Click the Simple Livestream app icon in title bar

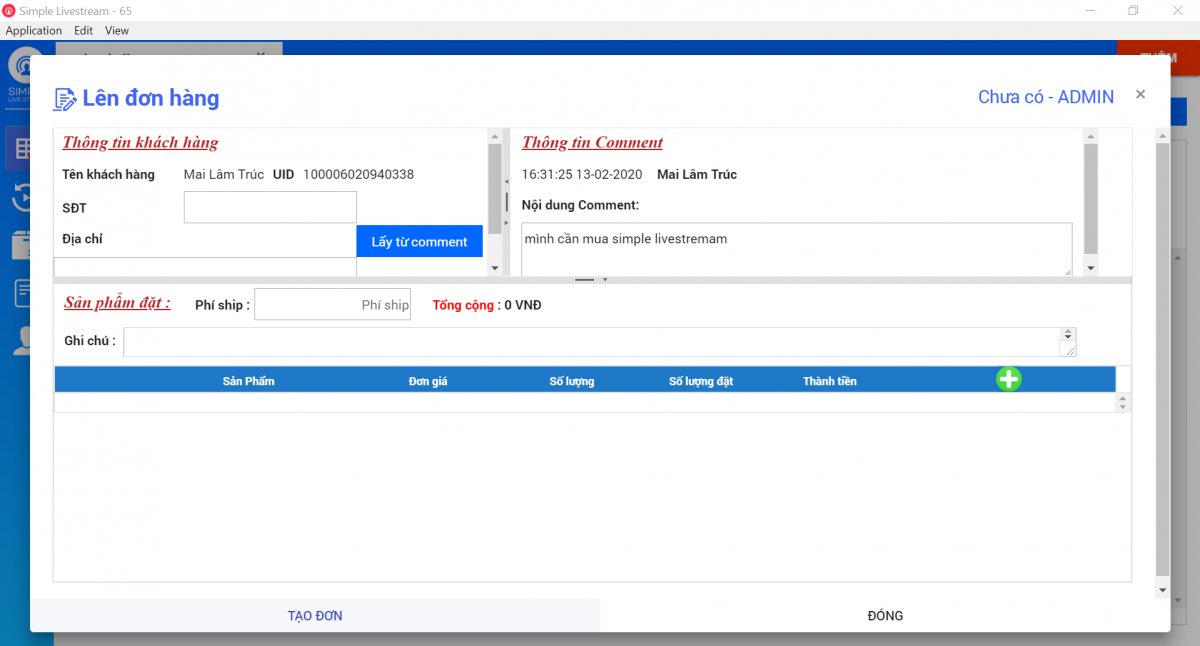pyautogui.click(x=9, y=11)
